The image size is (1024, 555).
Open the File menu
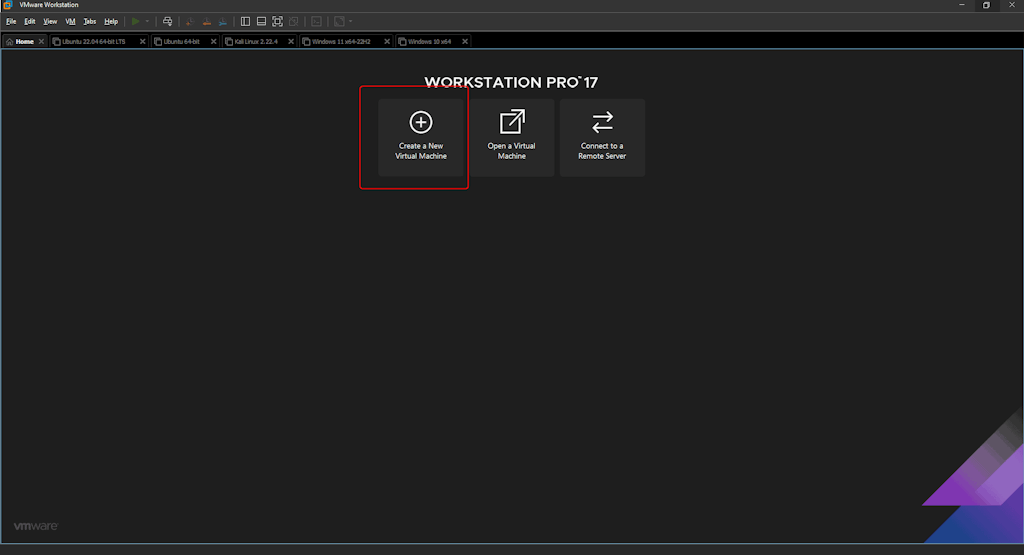(x=11, y=22)
